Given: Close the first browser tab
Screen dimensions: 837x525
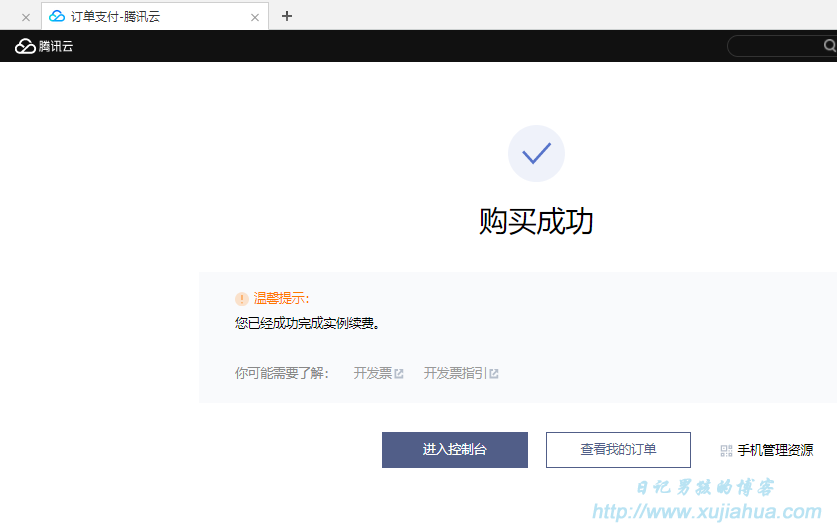Looking at the screenshot, I should click(x=26, y=18).
